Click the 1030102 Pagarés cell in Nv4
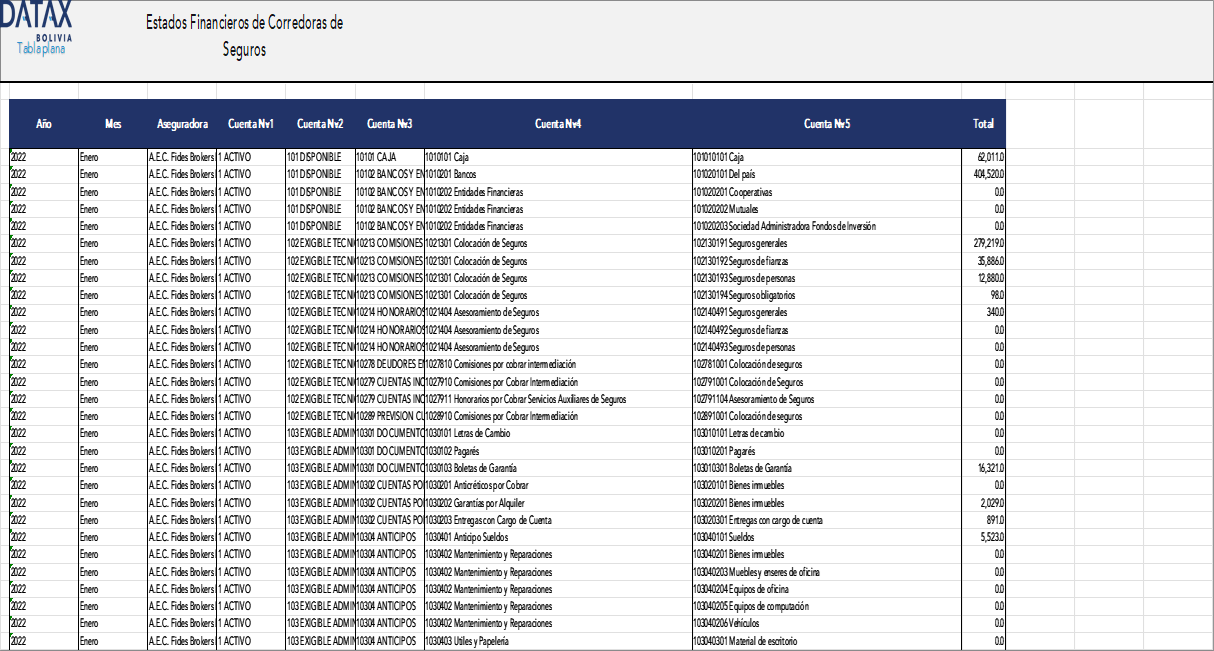This screenshot has height=651, width=1214. [558, 451]
